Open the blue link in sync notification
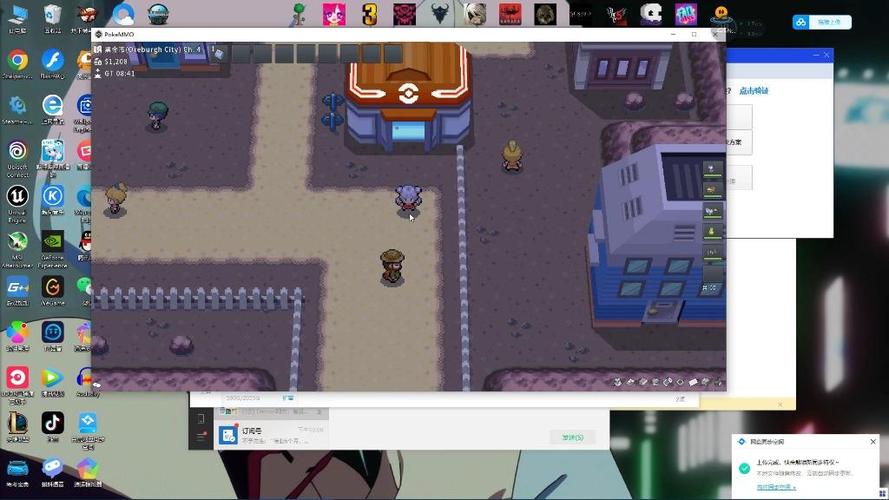The height and width of the screenshot is (500, 889). [x=776, y=487]
